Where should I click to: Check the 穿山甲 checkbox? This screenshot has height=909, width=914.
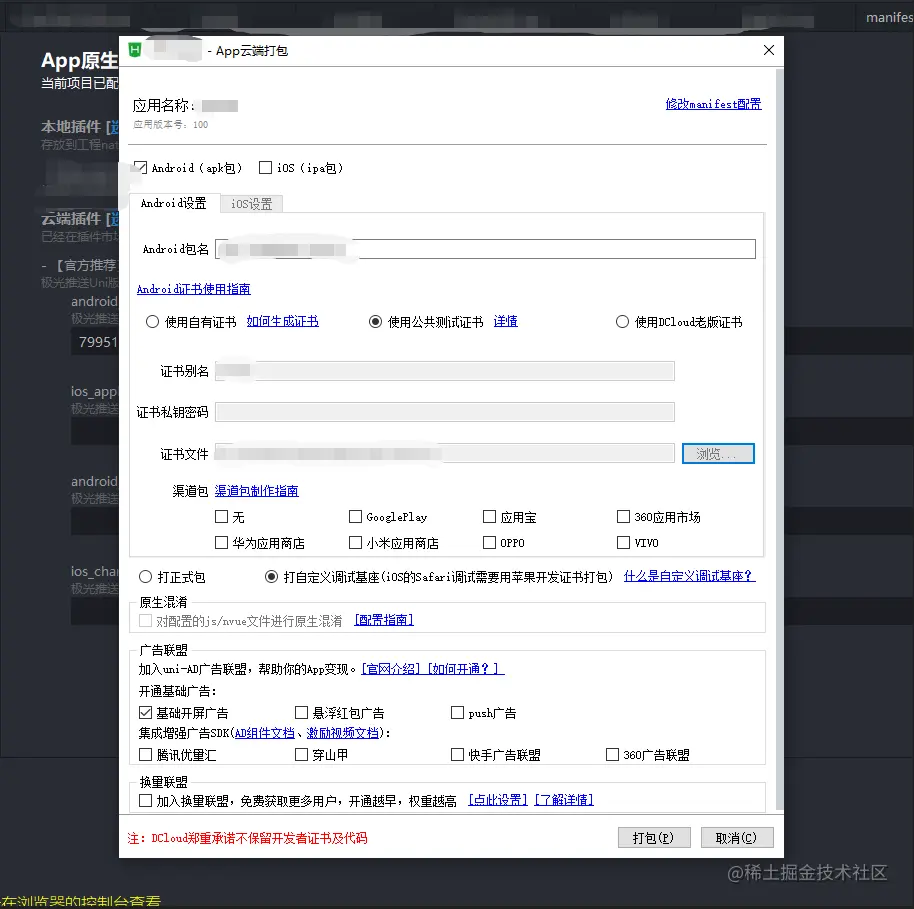(301, 754)
